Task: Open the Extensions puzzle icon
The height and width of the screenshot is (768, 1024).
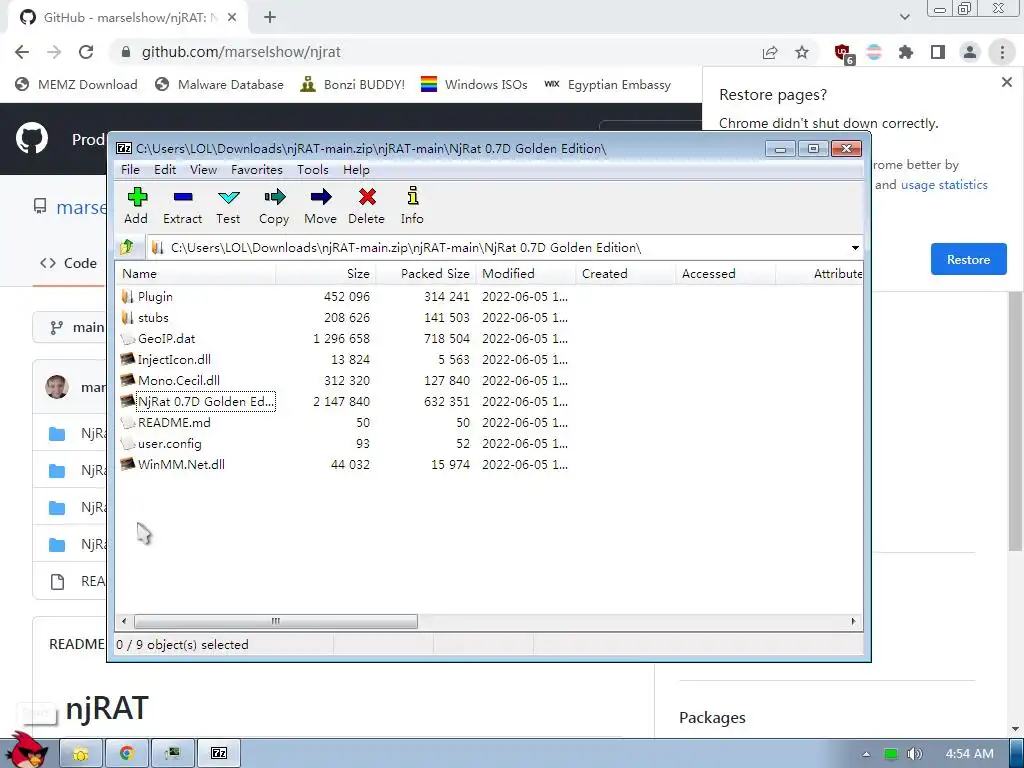Action: point(906,52)
